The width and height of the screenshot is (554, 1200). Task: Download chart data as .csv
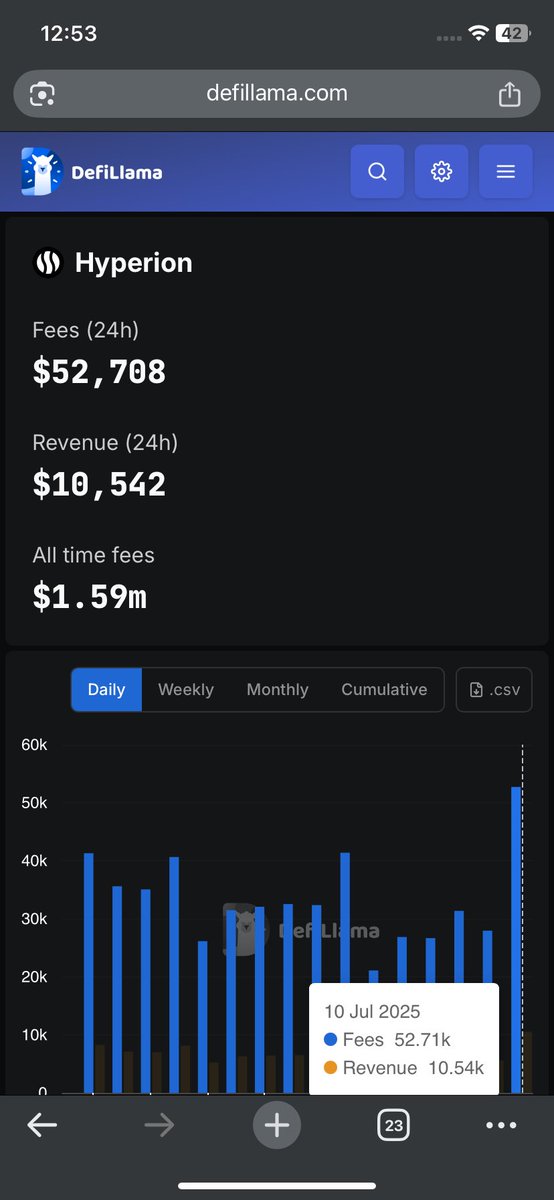[x=494, y=690]
